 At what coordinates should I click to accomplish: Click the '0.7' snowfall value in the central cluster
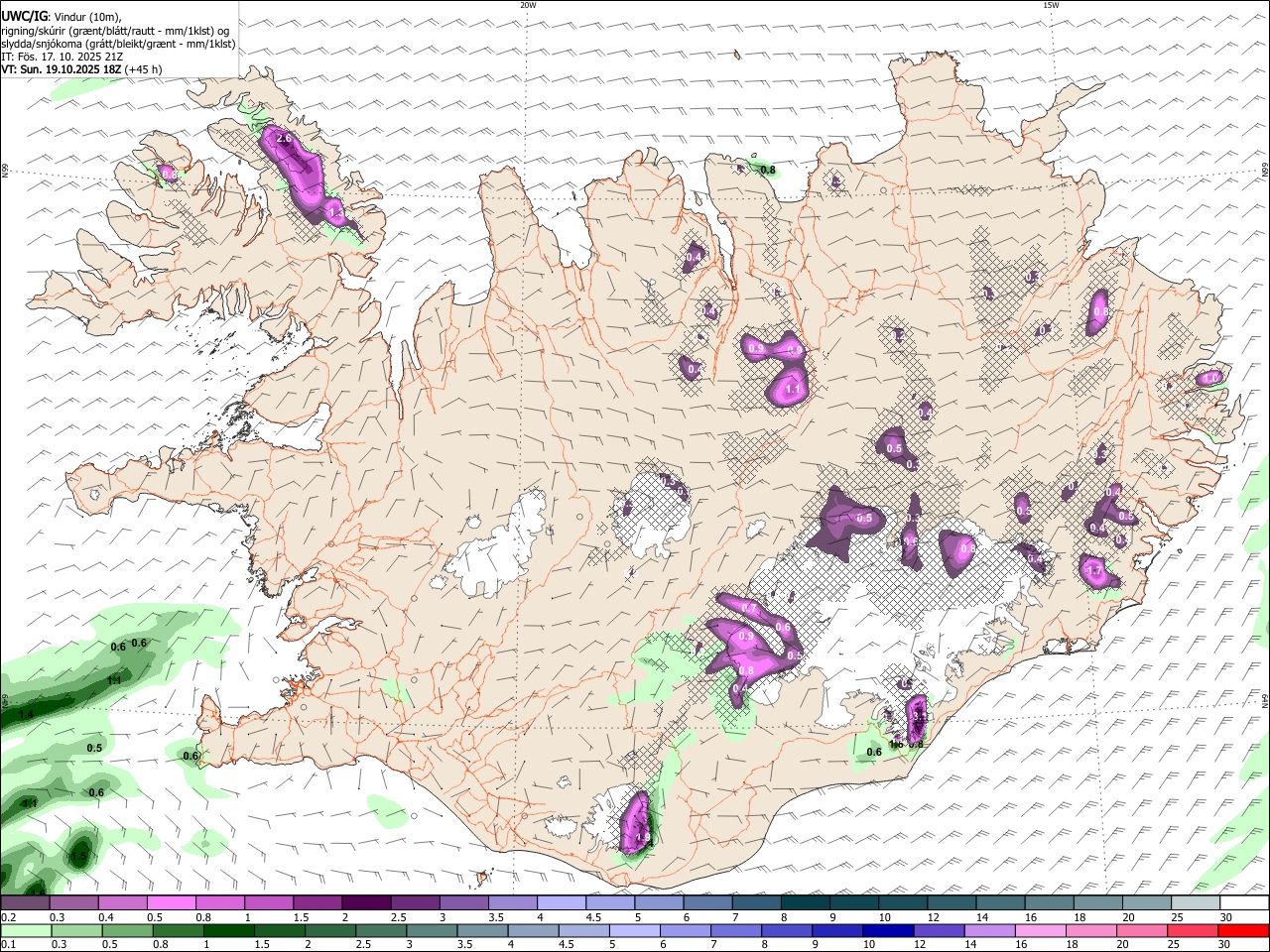[749, 608]
